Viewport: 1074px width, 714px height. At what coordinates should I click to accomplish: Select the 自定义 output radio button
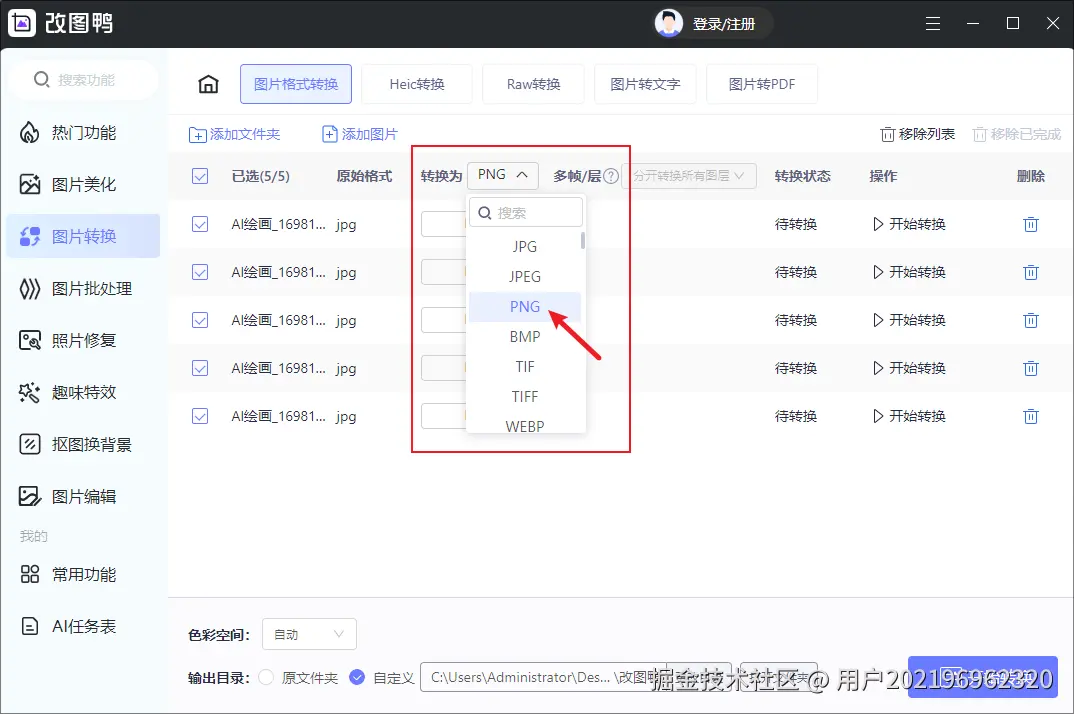pyautogui.click(x=357, y=677)
